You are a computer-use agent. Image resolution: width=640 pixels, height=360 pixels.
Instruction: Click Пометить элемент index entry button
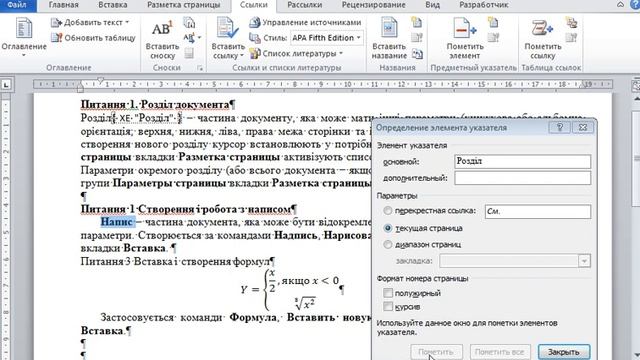[465, 39]
